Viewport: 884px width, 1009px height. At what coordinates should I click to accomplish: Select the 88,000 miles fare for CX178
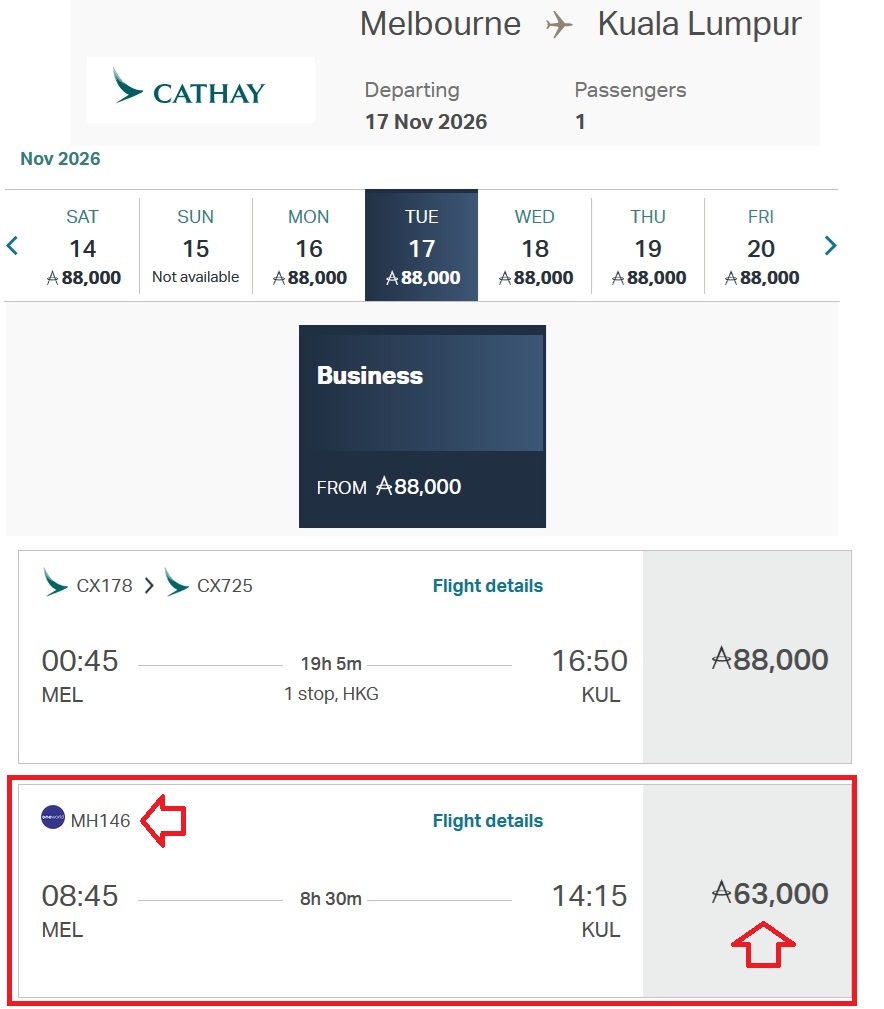pyautogui.click(x=769, y=659)
